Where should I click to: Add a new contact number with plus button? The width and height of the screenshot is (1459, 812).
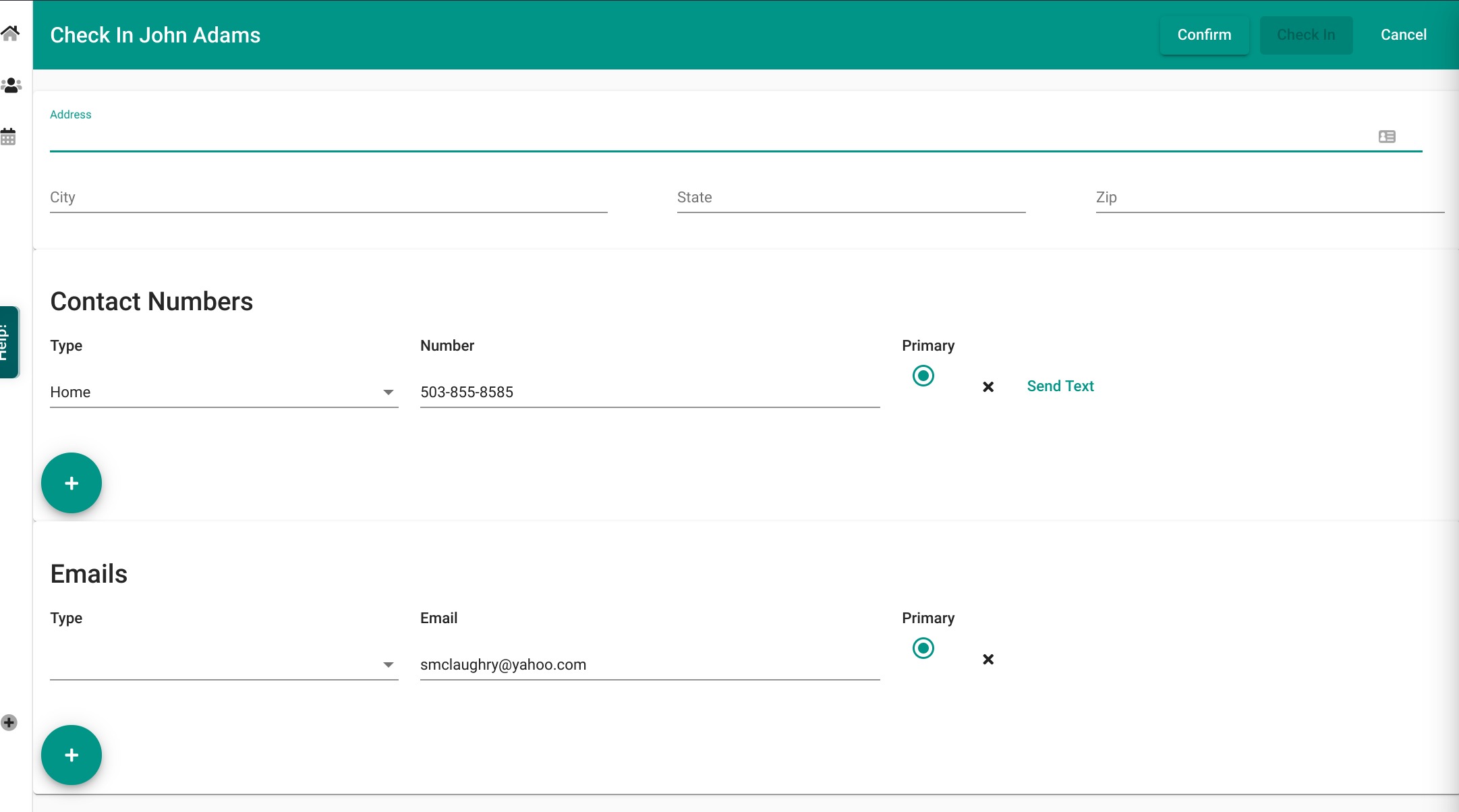coord(71,483)
